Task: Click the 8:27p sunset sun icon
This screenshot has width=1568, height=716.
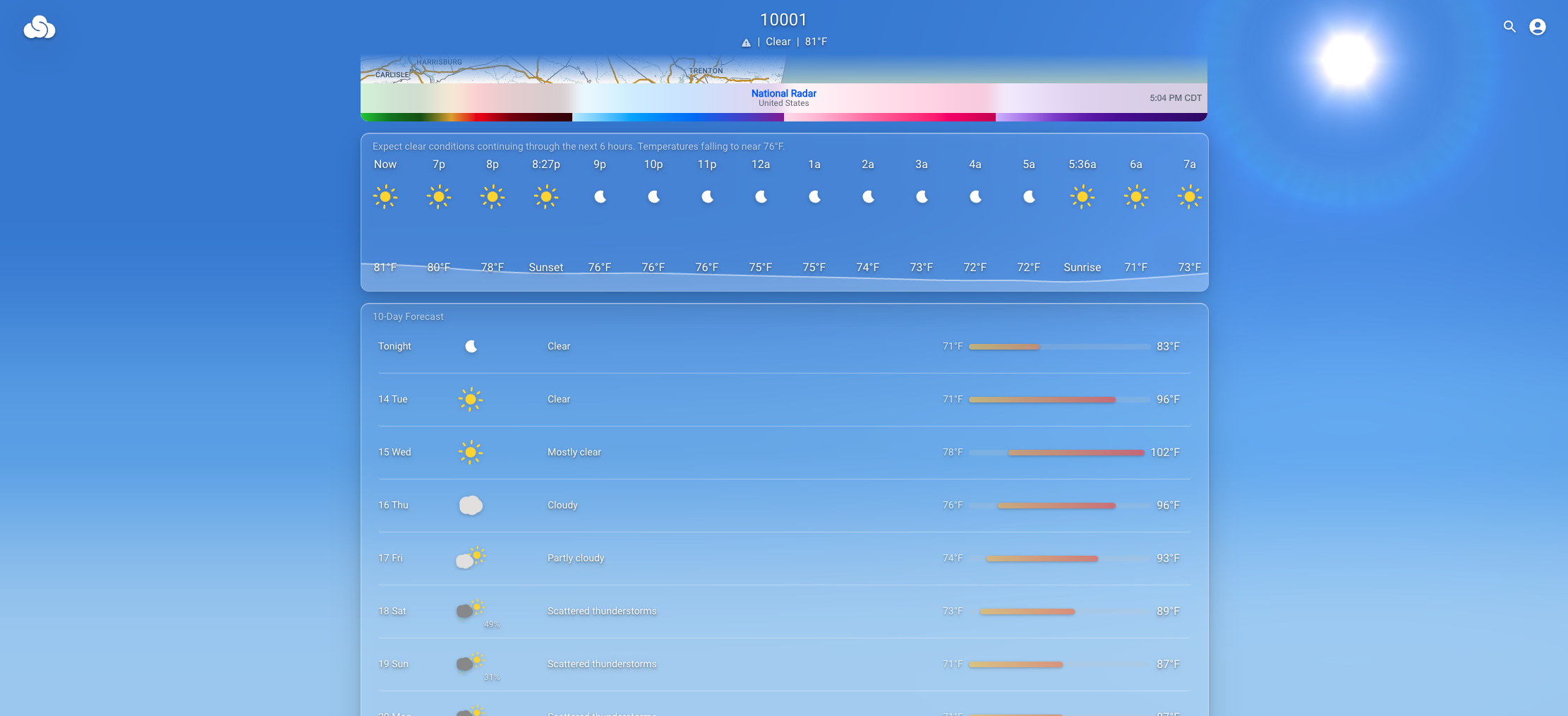Action: tap(546, 197)
